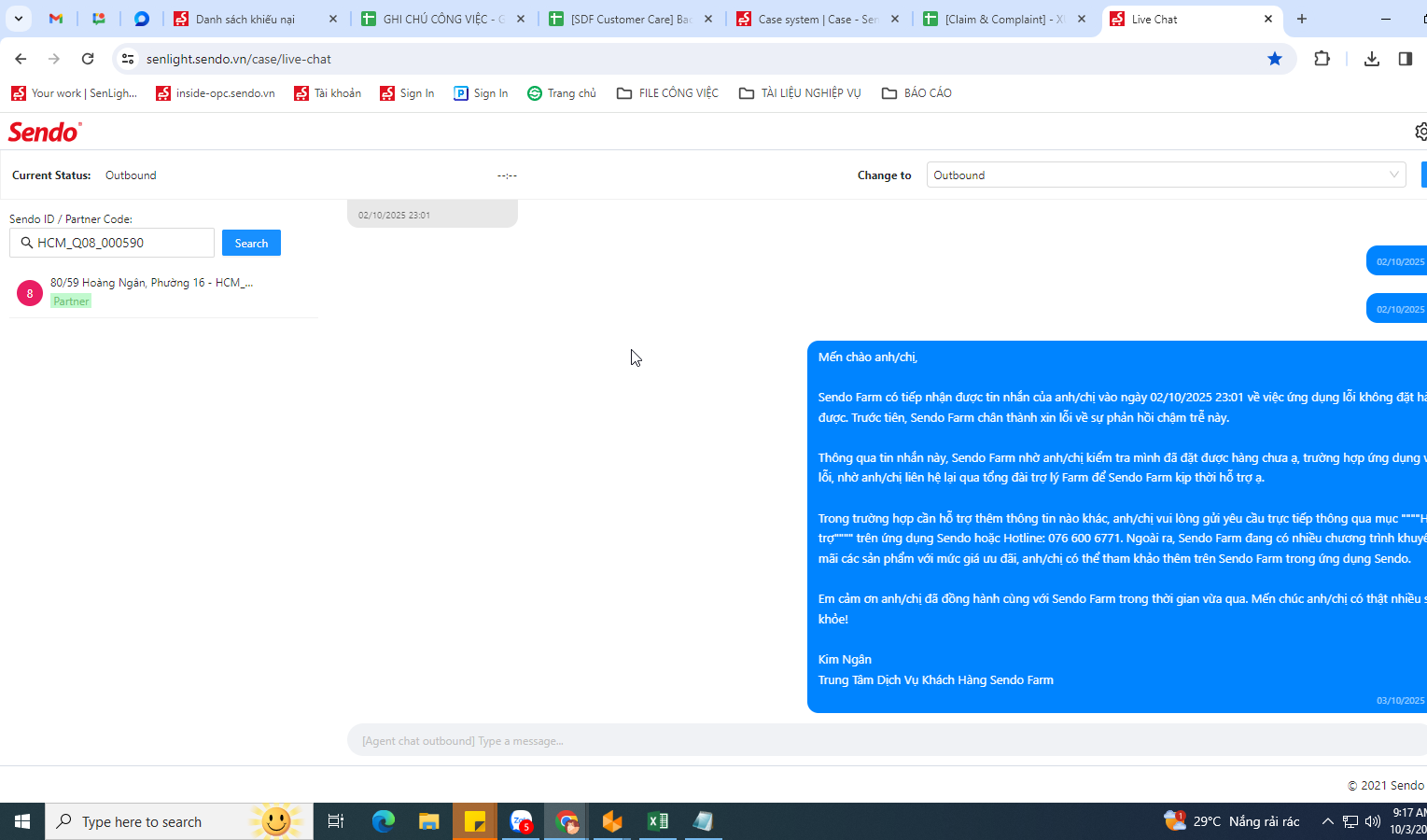Click the Sendo logo
This screenshot has height=840, width=1427.
pyautogui.click(x=45, y=132)
